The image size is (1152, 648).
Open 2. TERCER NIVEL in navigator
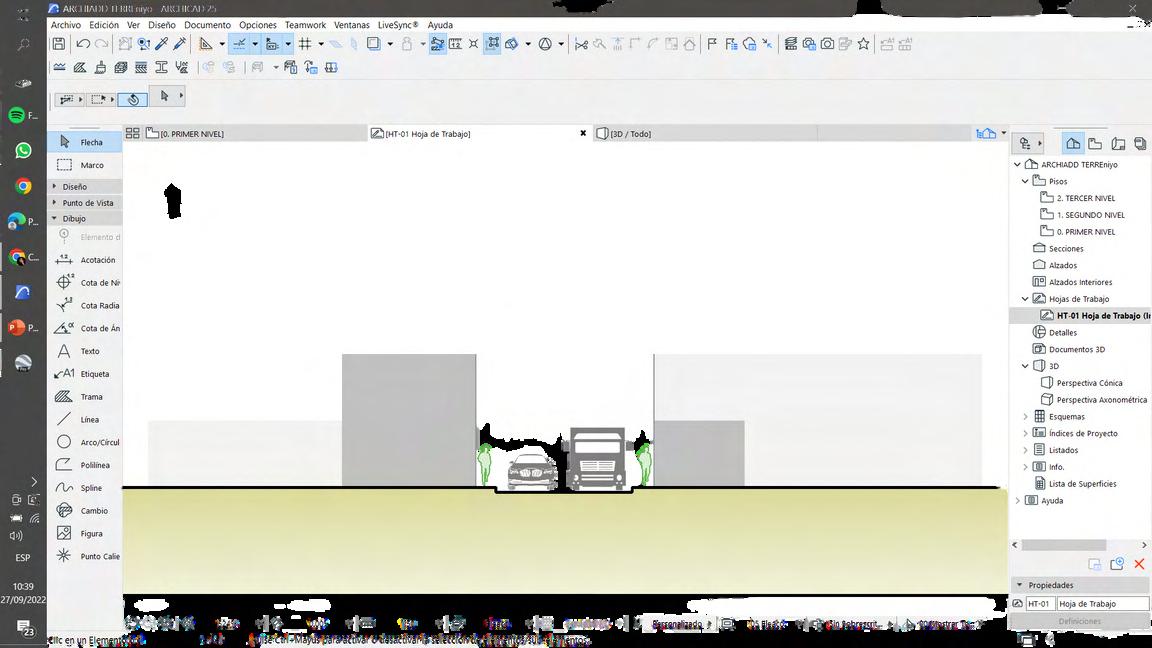point(1085,198)
